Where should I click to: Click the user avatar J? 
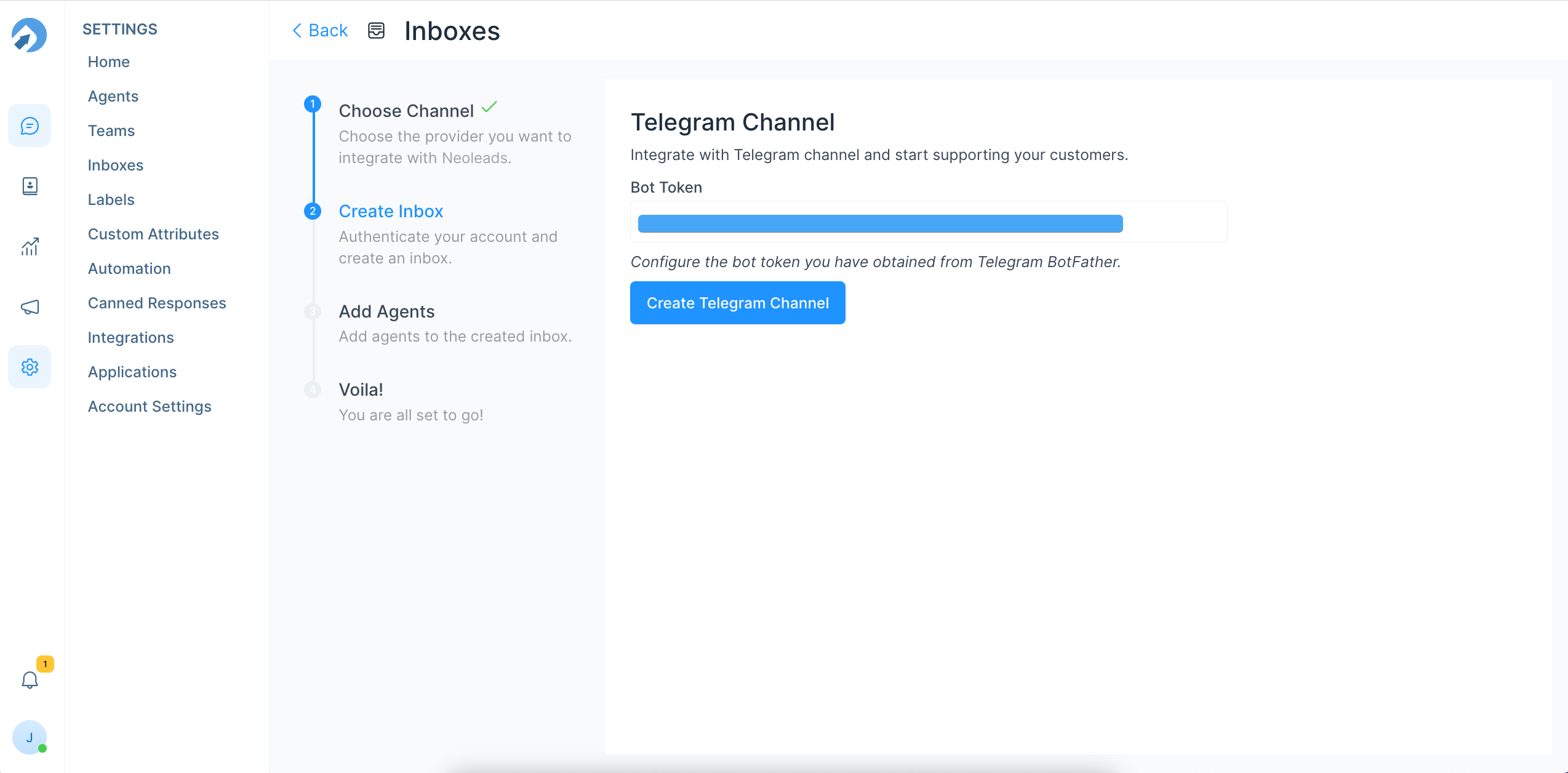pyautogui.click(x=30, y=737)
